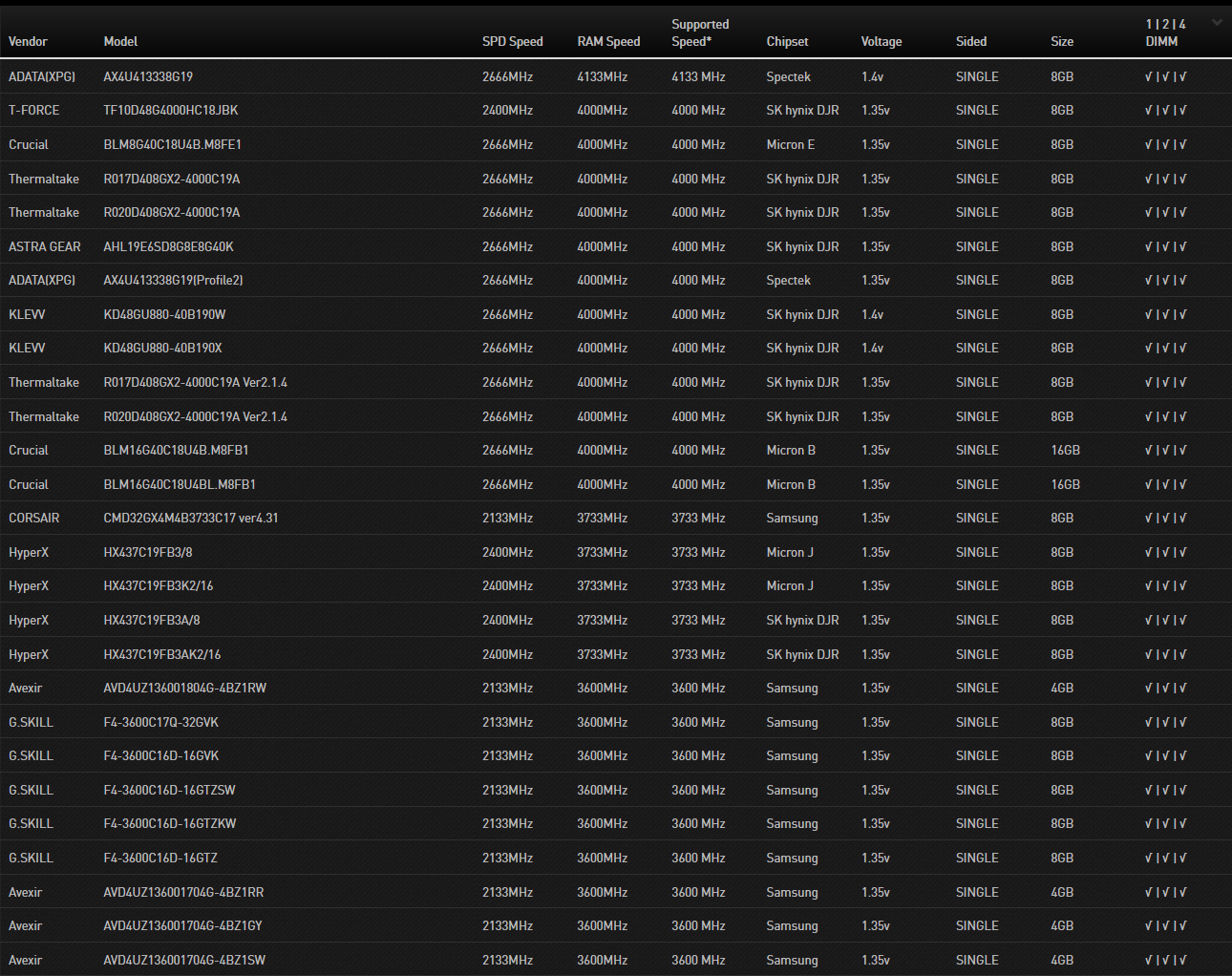Click model BLM16G40C18U4BL.M8FB1
Image resolution: width=1232 pixels, height=976 pixels.
[180, 484]
